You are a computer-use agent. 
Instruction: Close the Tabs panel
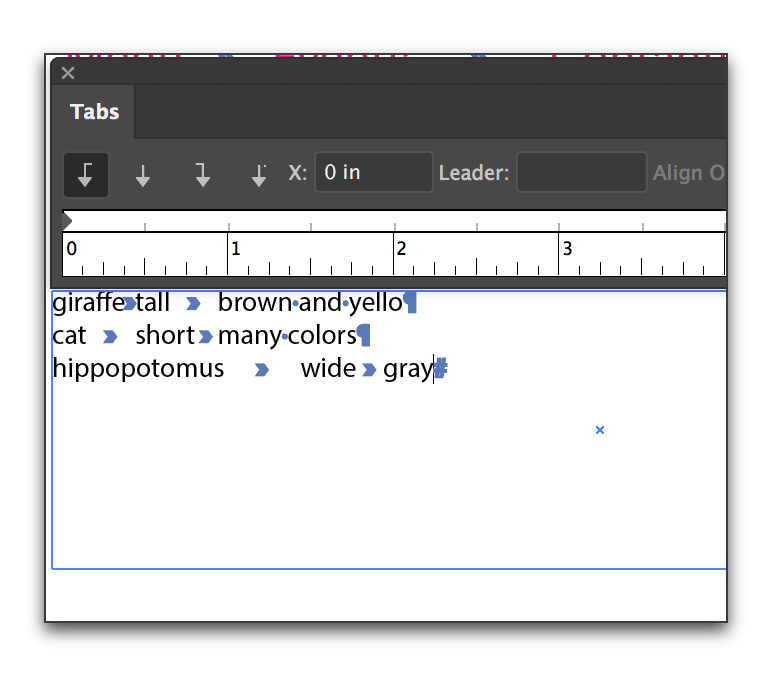pyautogui.click(x=68, y=73)
